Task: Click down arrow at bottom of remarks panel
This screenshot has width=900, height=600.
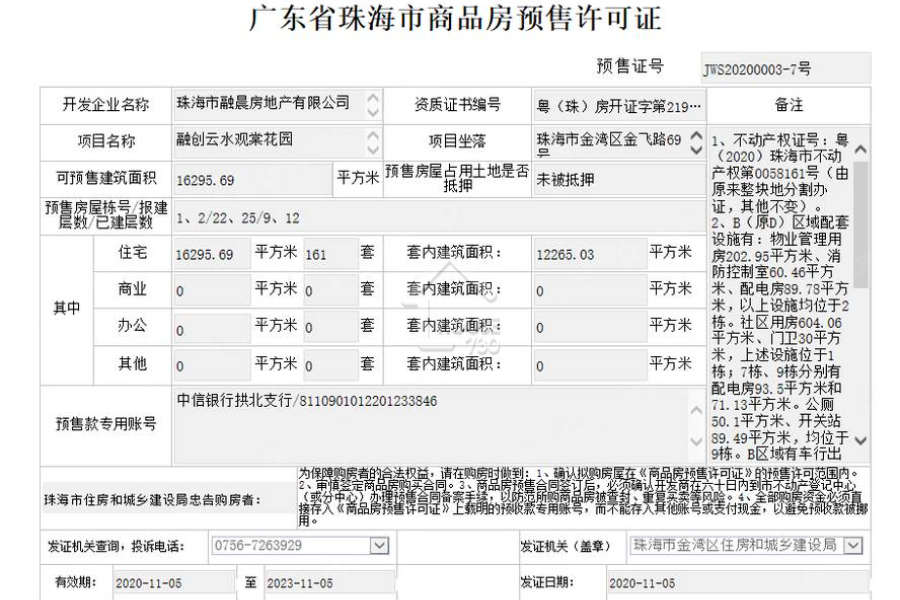Action: tap(860, 441)
